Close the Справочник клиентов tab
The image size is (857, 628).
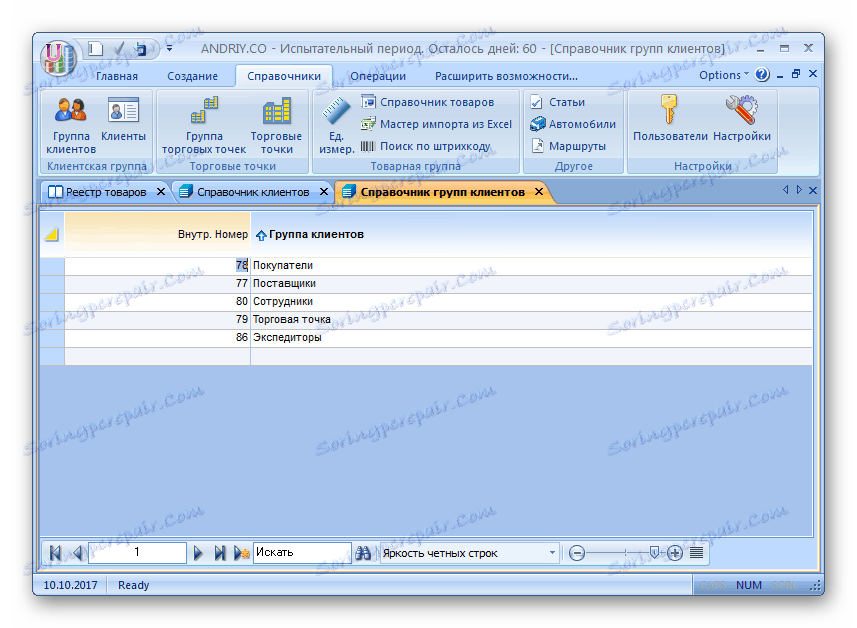tap(324, 192)
